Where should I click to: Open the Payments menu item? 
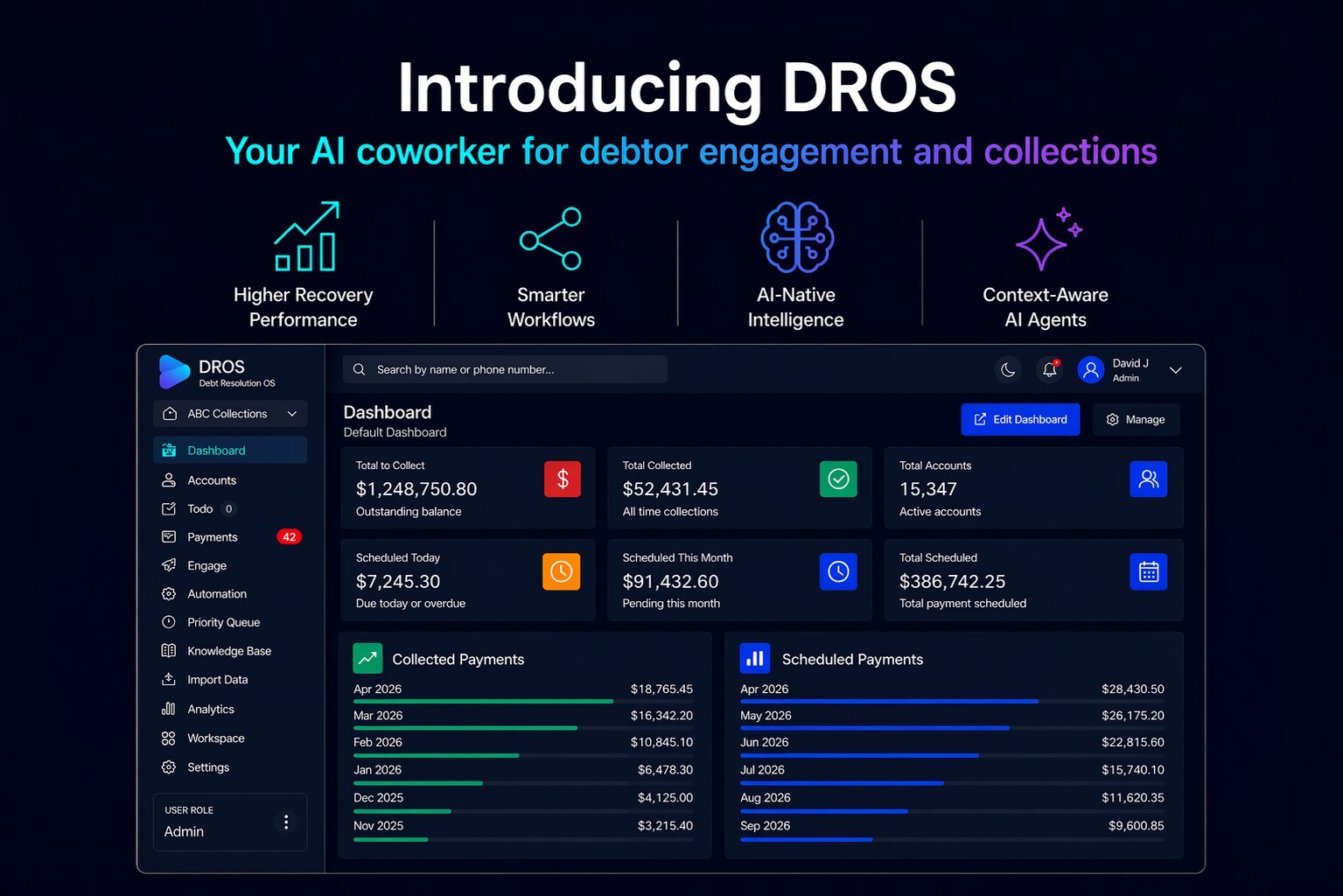click(213, 537)
